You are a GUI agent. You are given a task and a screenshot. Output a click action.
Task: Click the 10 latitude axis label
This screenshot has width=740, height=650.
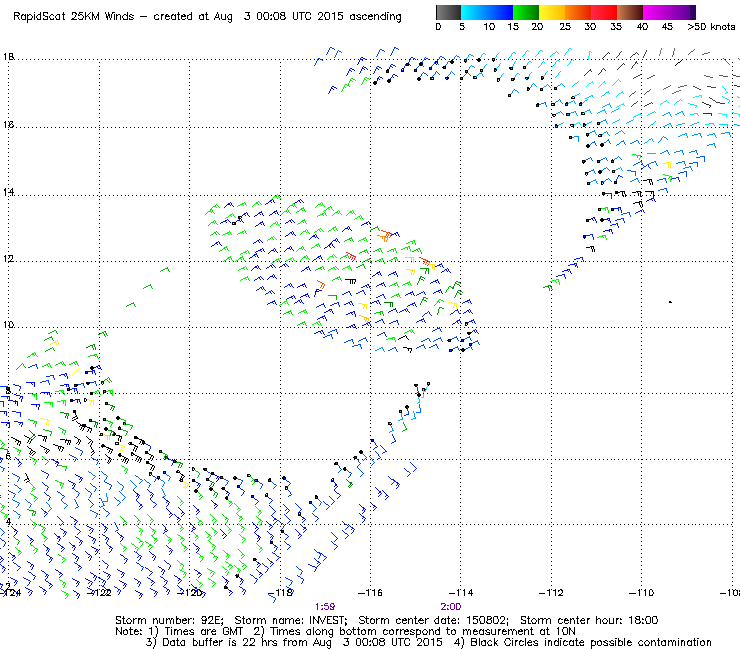point(8,325)
